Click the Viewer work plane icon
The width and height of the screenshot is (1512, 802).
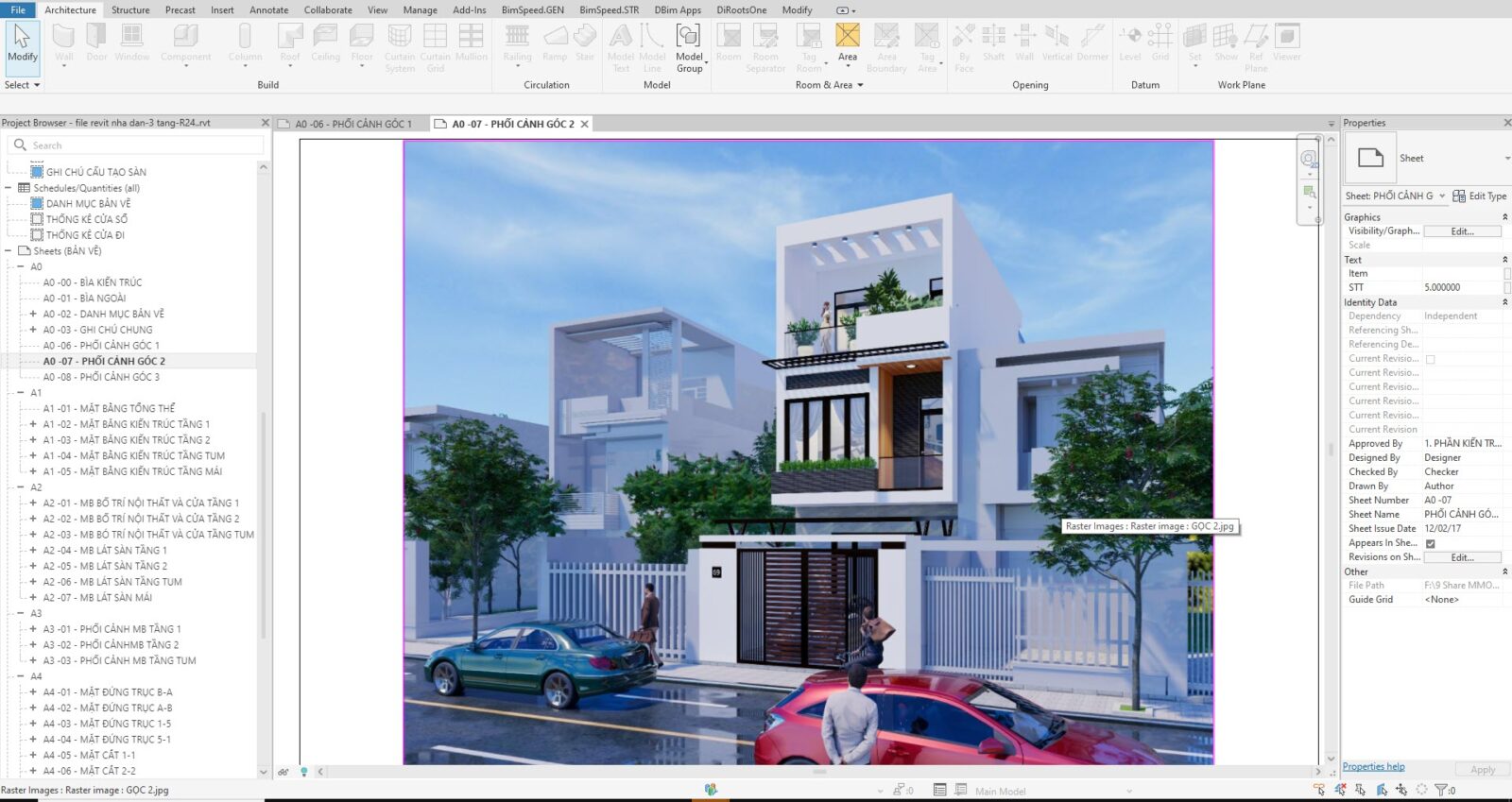click(1287, 43)
